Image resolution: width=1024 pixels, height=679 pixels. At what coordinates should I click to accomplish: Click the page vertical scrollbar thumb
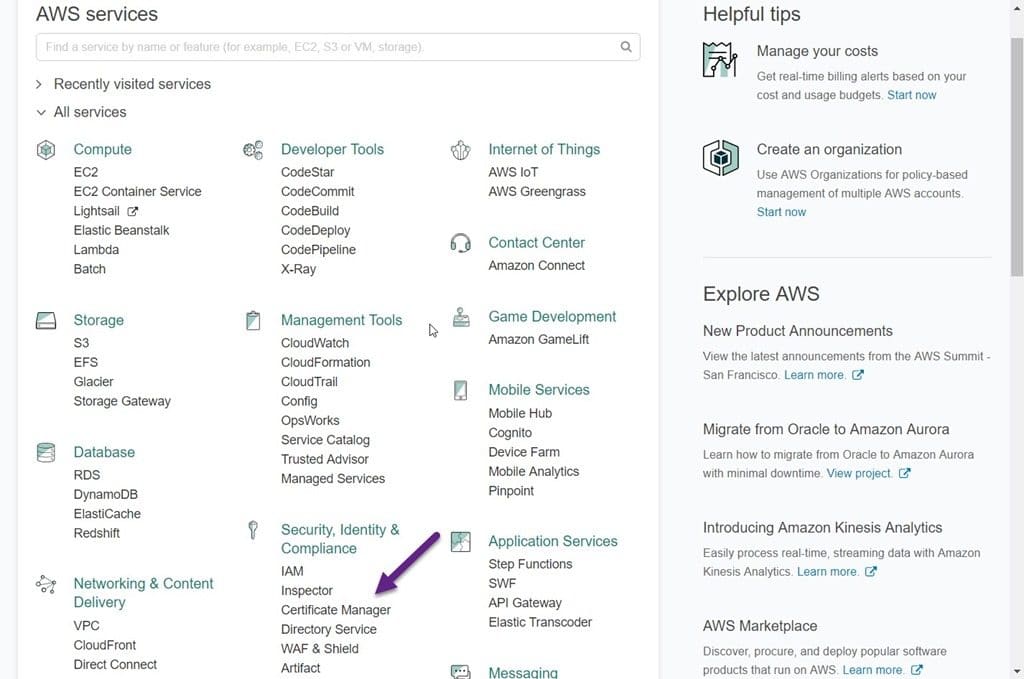click(x=1017, y=157)
